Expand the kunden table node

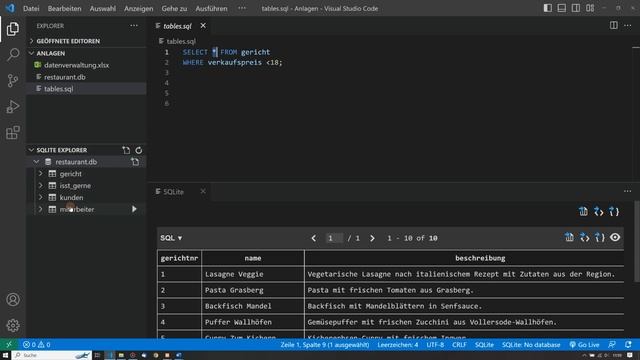point(40,198)
